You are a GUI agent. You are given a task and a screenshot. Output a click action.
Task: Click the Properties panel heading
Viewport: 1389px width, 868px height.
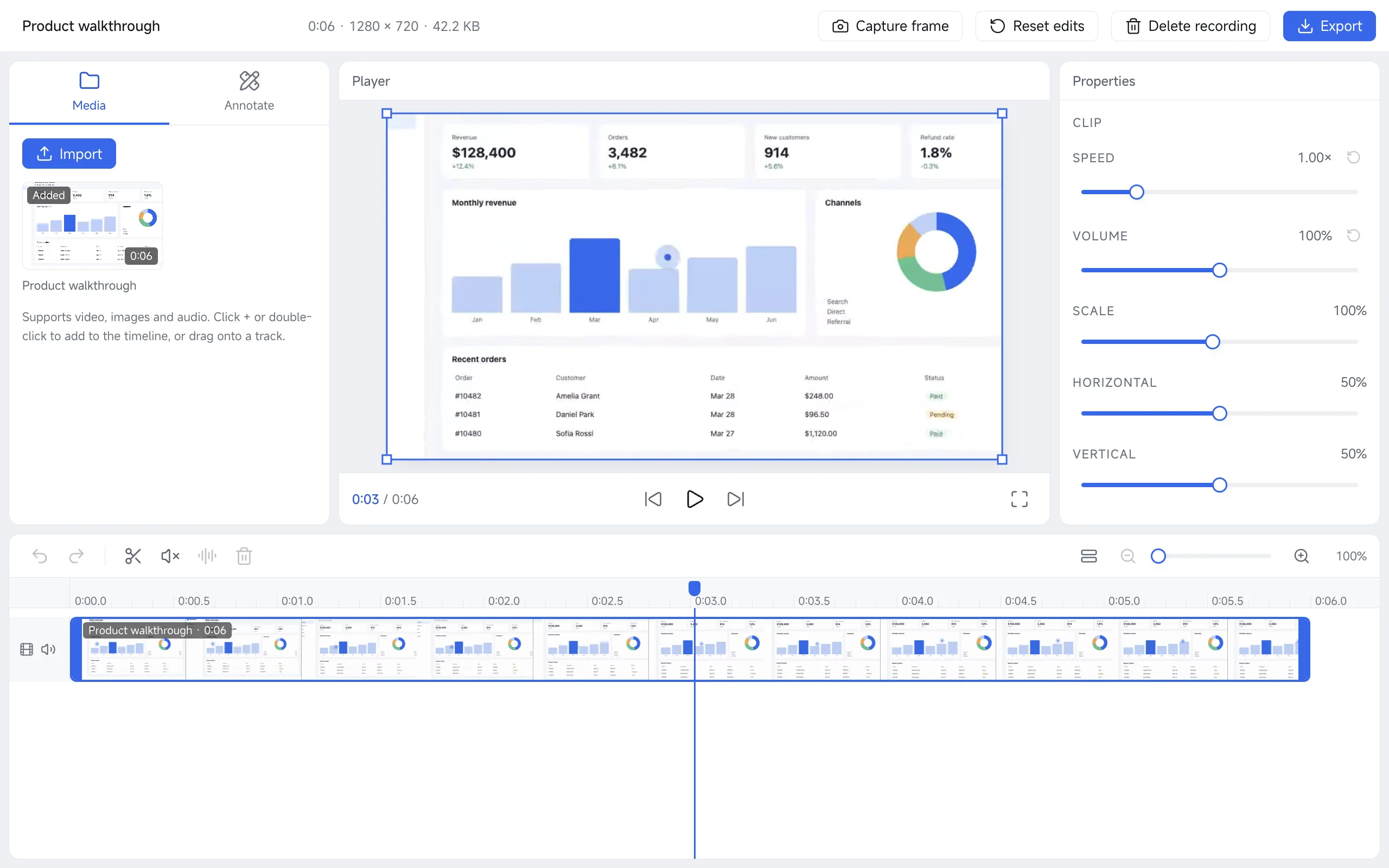click(1104, 81)
